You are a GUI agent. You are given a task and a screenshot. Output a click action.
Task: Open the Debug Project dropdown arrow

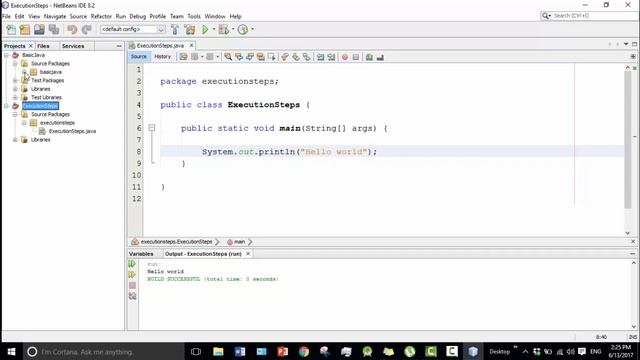[233, 29]
